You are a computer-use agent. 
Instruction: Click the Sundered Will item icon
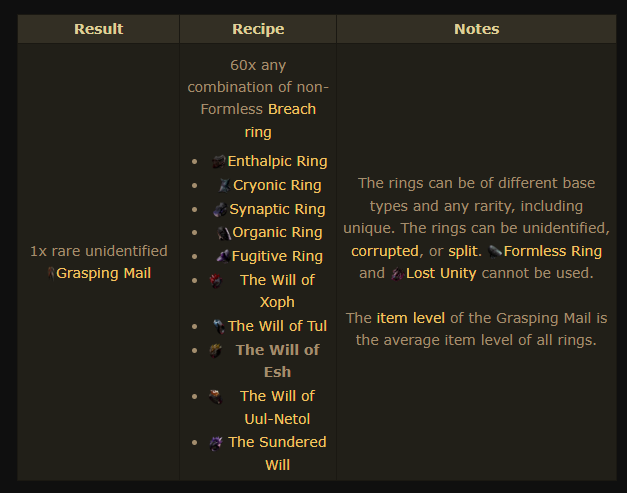point(216,443)
